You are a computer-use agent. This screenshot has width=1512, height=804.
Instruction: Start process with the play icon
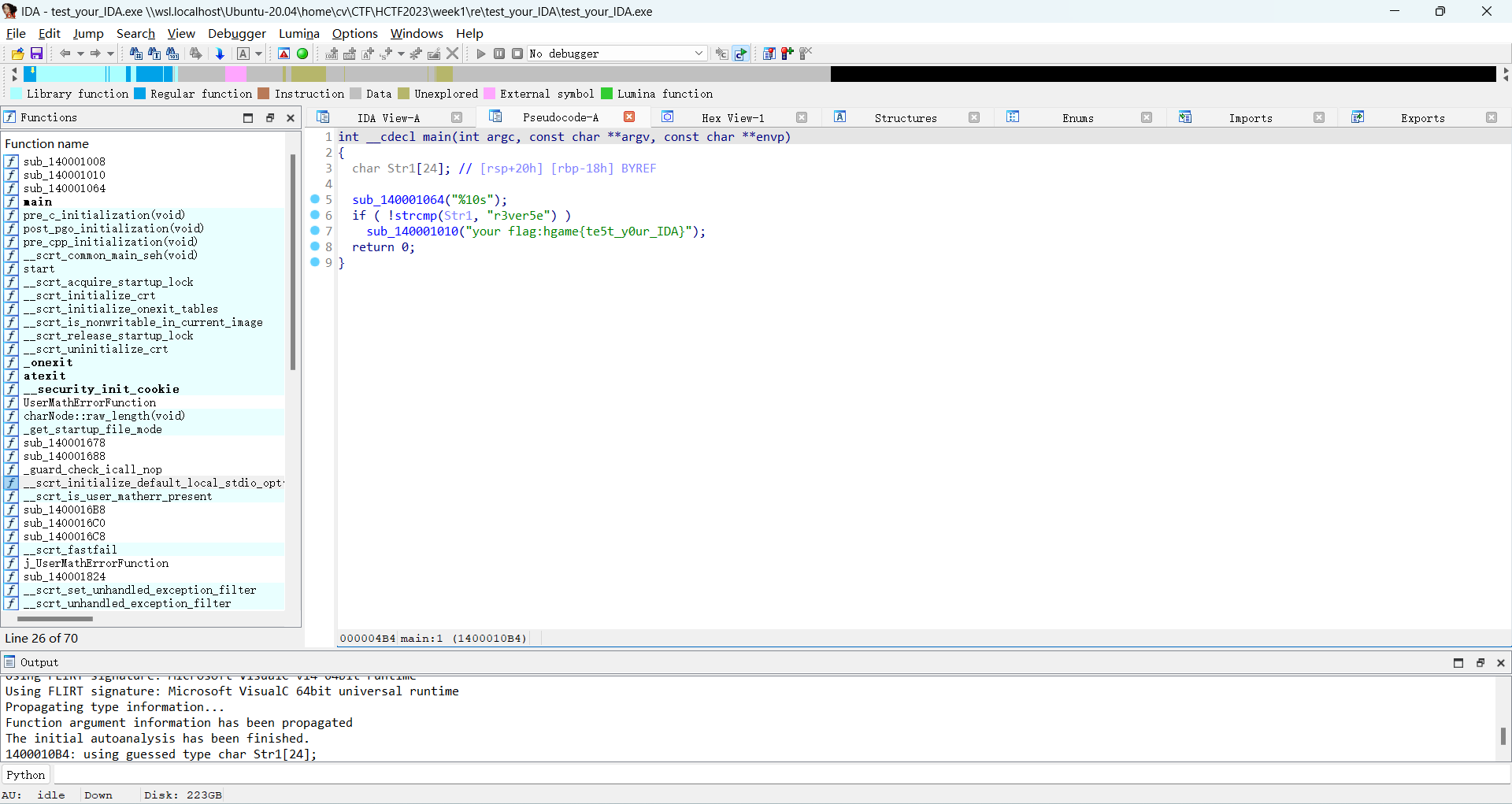click(x=481, y=54)
